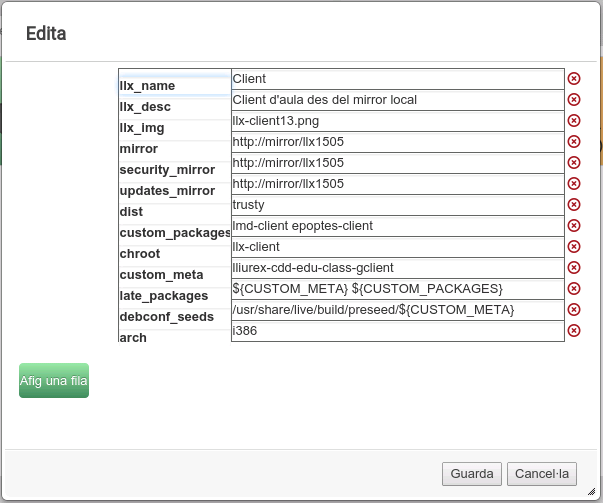
Task: Delete the arch row
Action: point(574,331)
